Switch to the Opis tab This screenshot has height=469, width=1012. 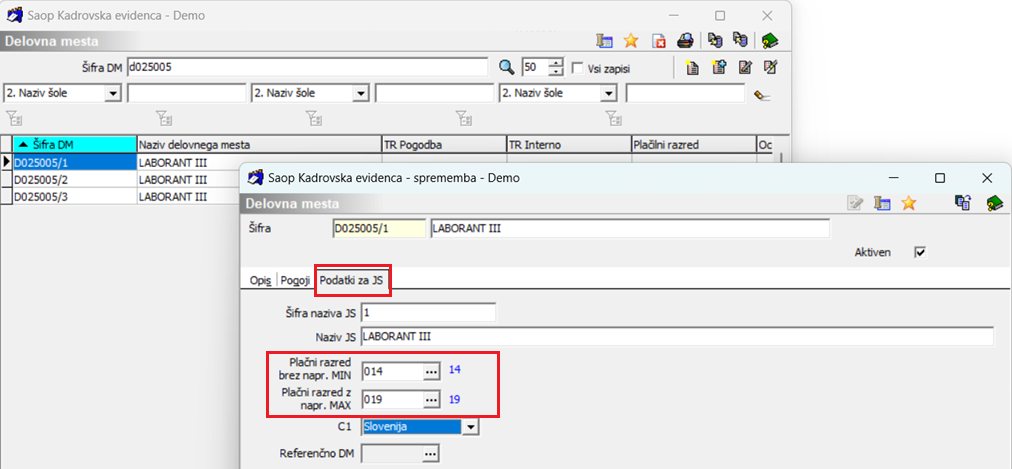tap(260, 281)
